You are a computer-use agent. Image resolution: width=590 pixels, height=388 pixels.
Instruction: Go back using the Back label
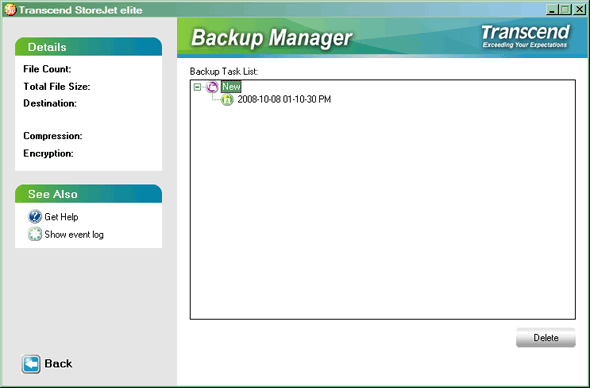58,364
